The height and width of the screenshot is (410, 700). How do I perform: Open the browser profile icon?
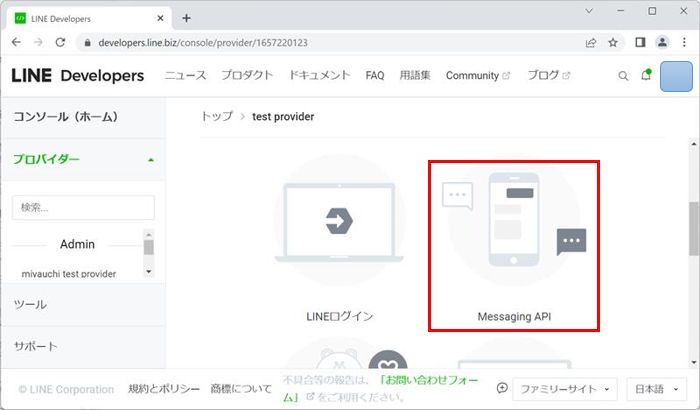coord(662,42)
